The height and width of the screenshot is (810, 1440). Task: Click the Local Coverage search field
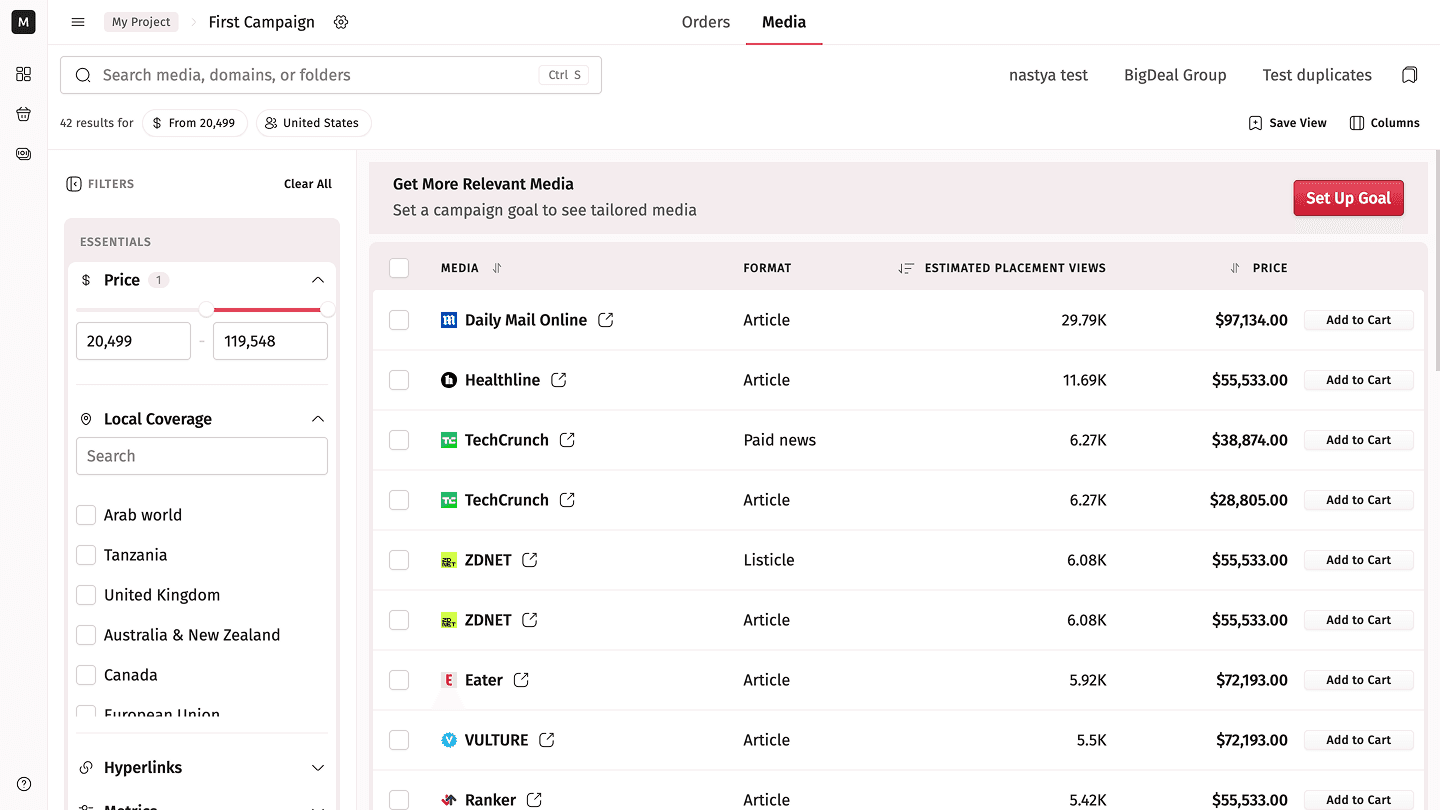(202, 456)
